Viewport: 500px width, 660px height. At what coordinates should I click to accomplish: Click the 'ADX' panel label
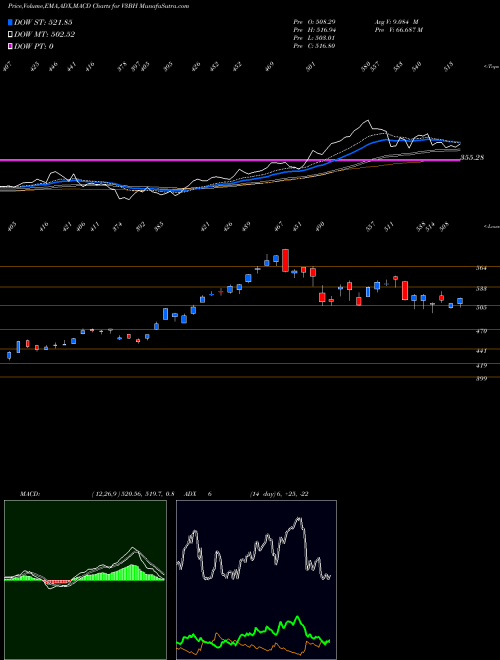tap(190, 494)
